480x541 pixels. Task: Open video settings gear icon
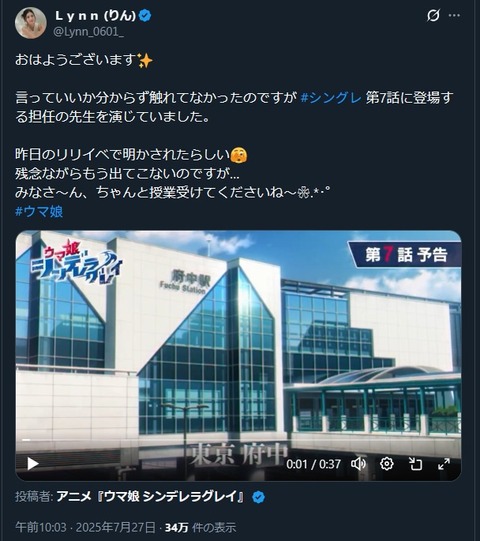386,464
